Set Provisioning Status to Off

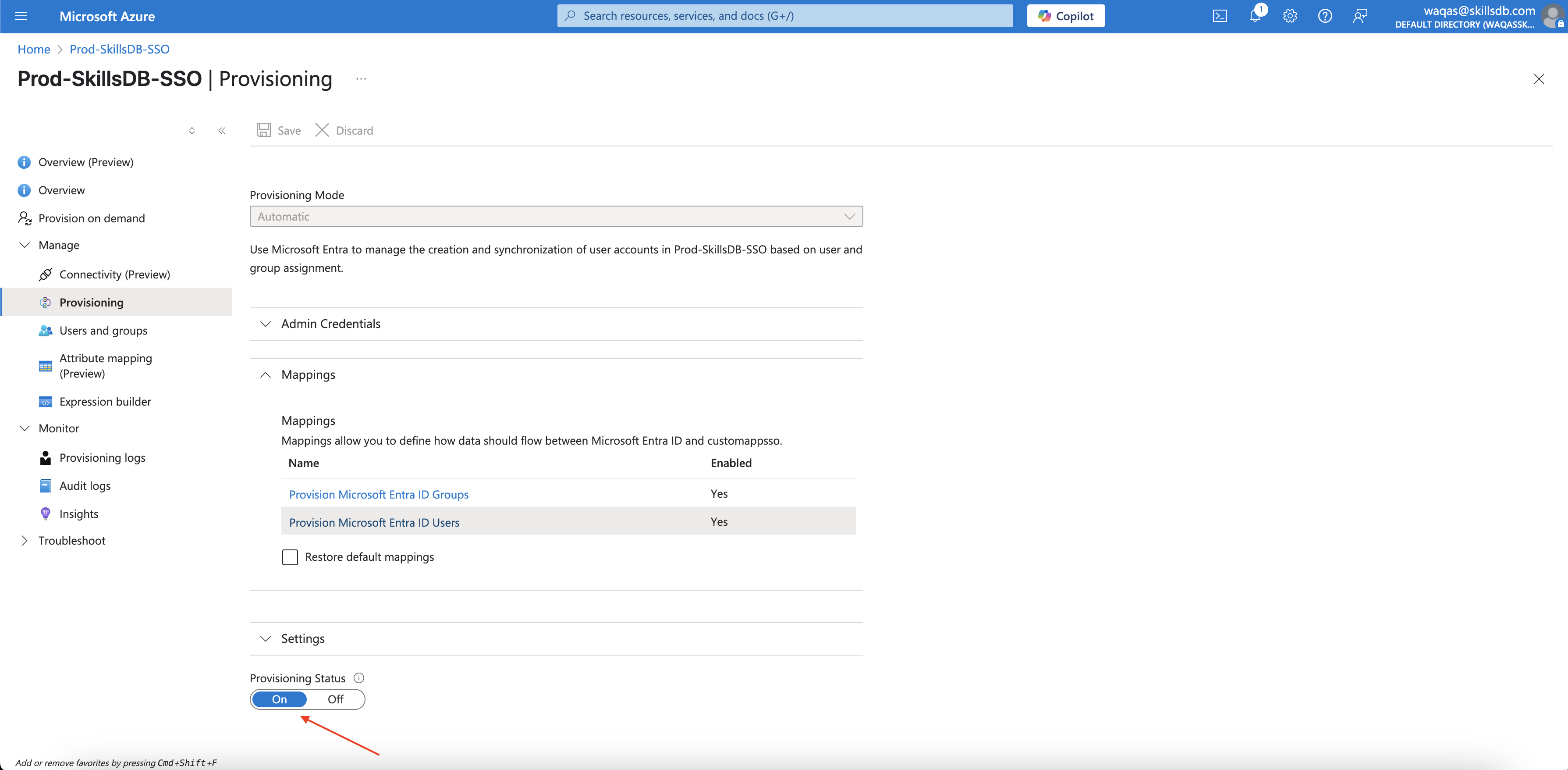[335, 699]
